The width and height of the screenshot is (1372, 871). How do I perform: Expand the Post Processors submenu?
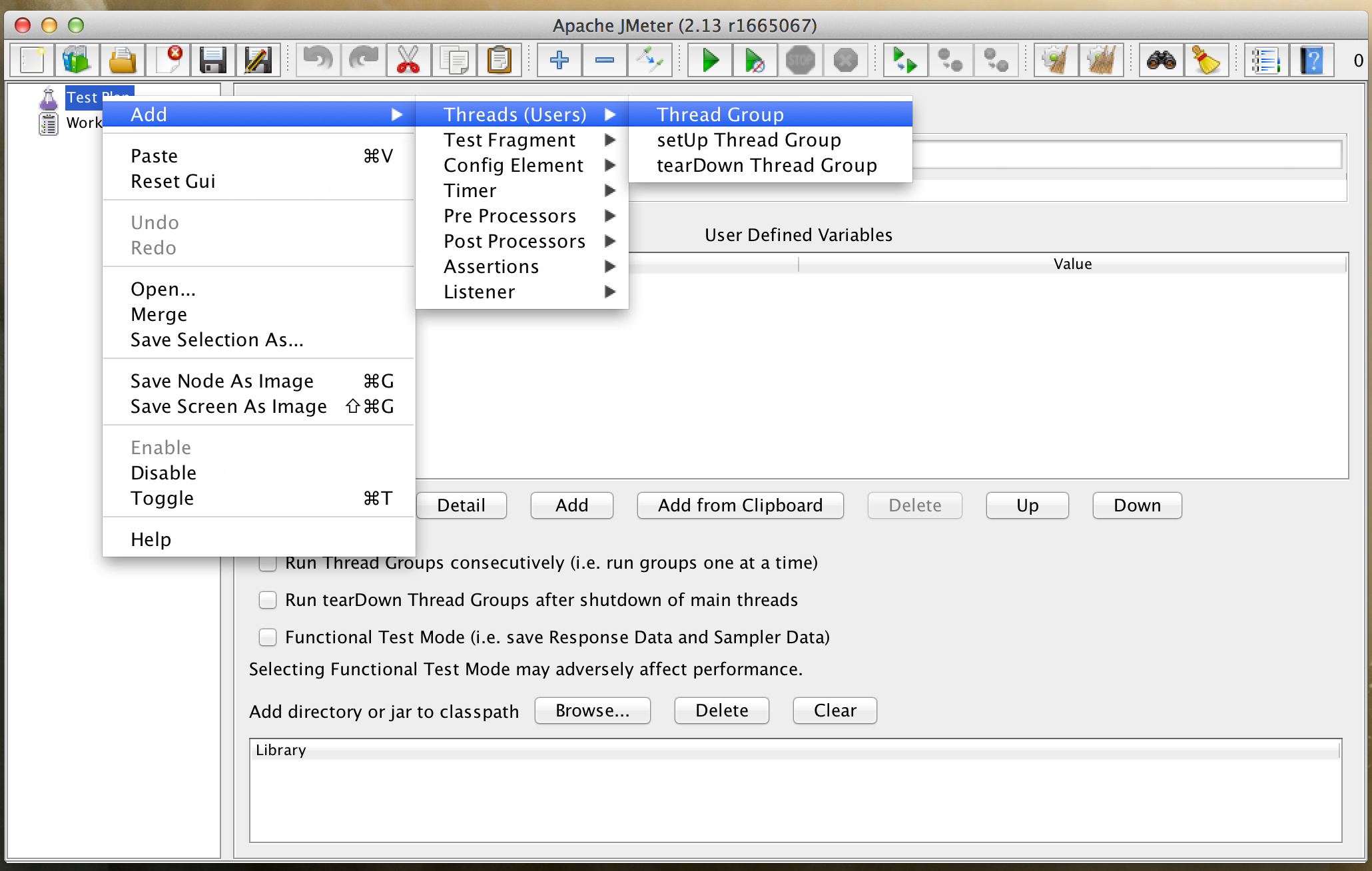pyautogui.click(x=522, y=241)
